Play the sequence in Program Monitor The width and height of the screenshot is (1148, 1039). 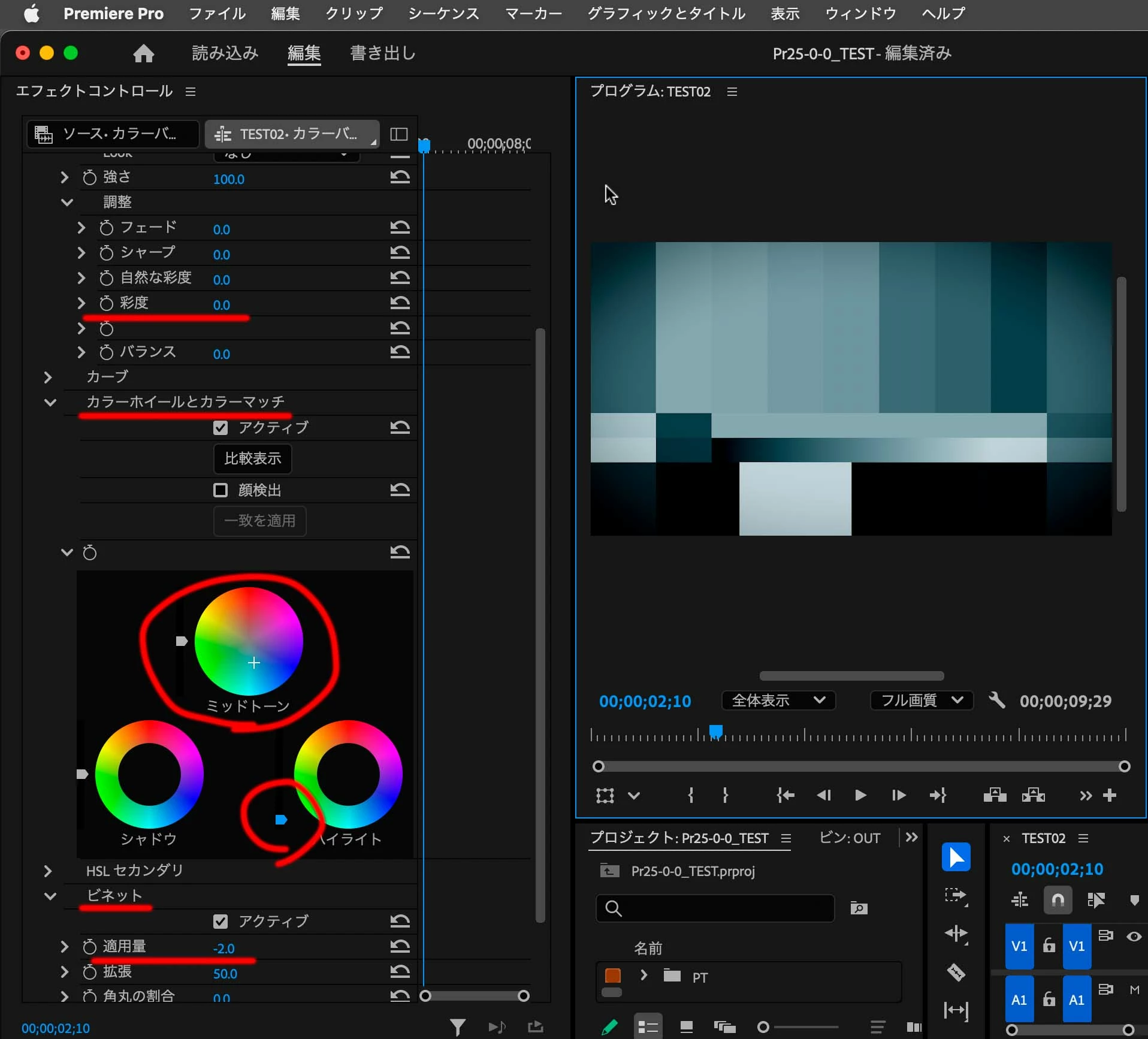pyautogui.click(x=860, y=795)
